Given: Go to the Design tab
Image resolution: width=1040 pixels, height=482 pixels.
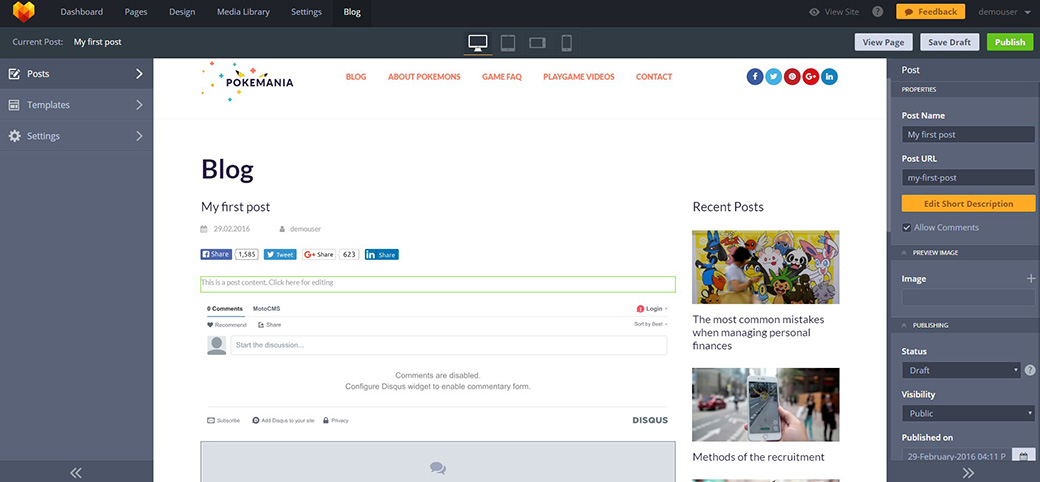Looking at the screenshot, I should pyautogui.click(x=182, y=12).
